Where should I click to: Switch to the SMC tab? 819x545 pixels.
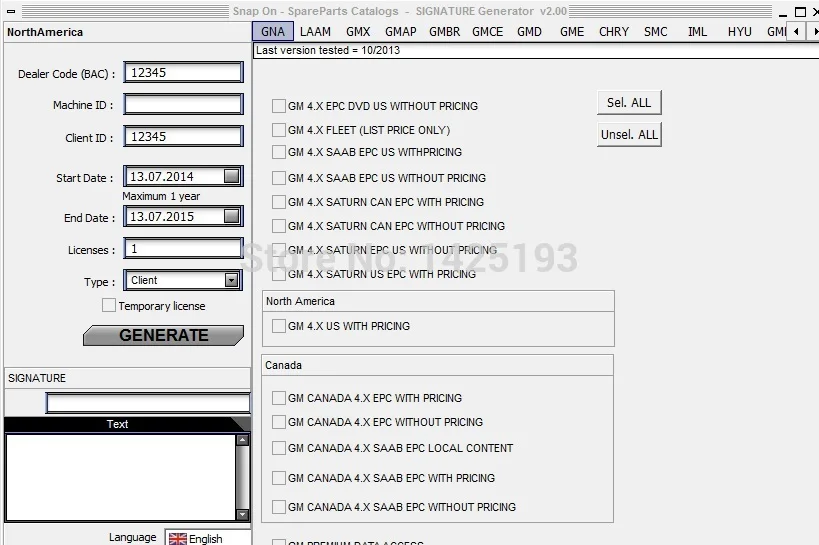point(656,31)
